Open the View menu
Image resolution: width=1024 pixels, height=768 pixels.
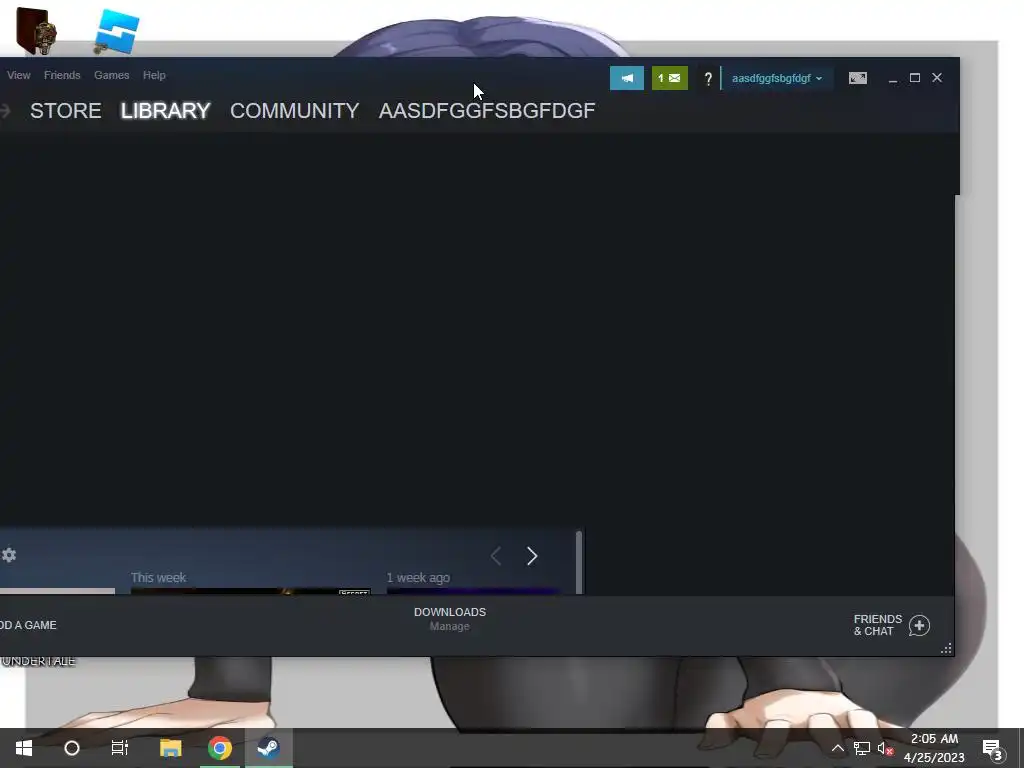point(18,75)
